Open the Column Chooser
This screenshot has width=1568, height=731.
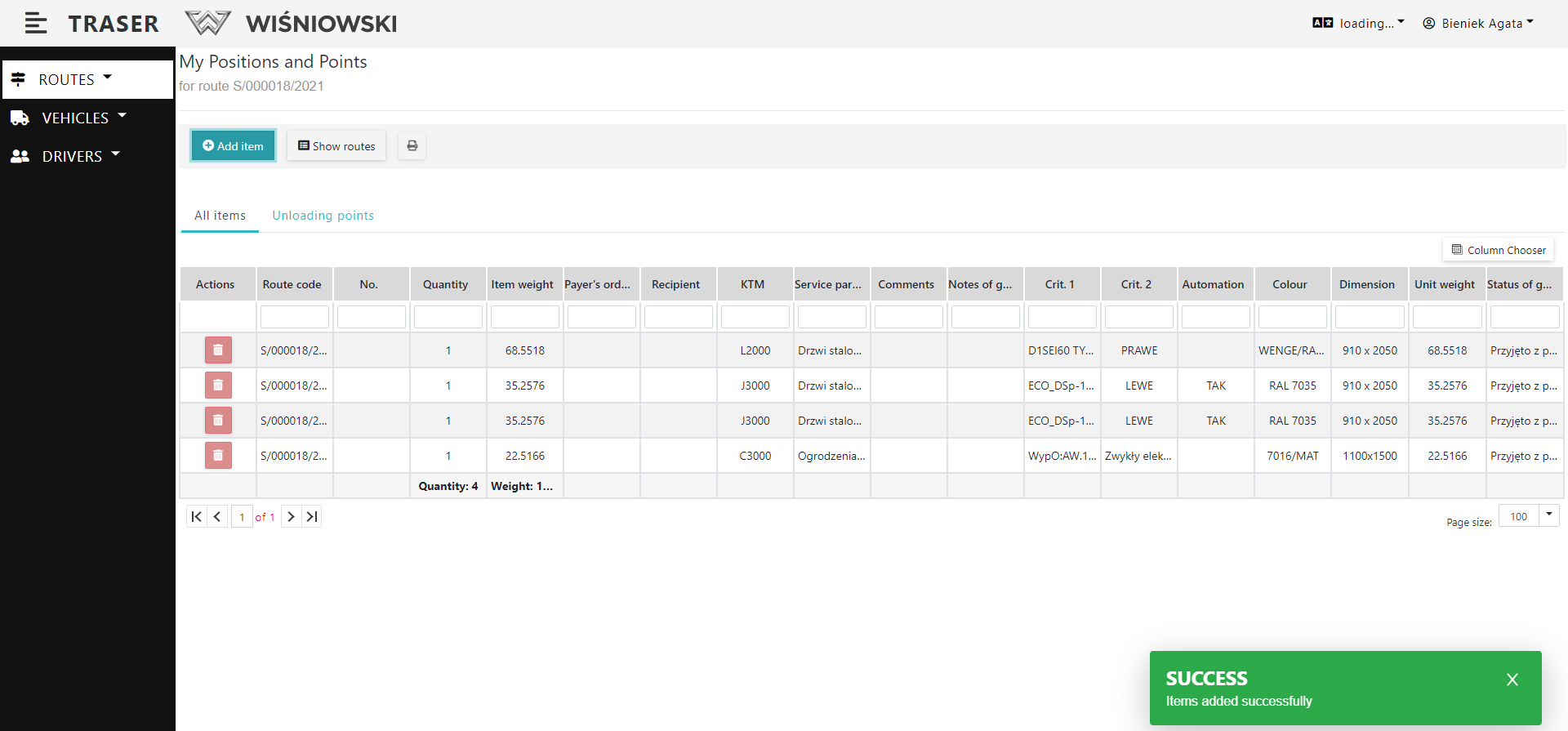[1498, 250]
